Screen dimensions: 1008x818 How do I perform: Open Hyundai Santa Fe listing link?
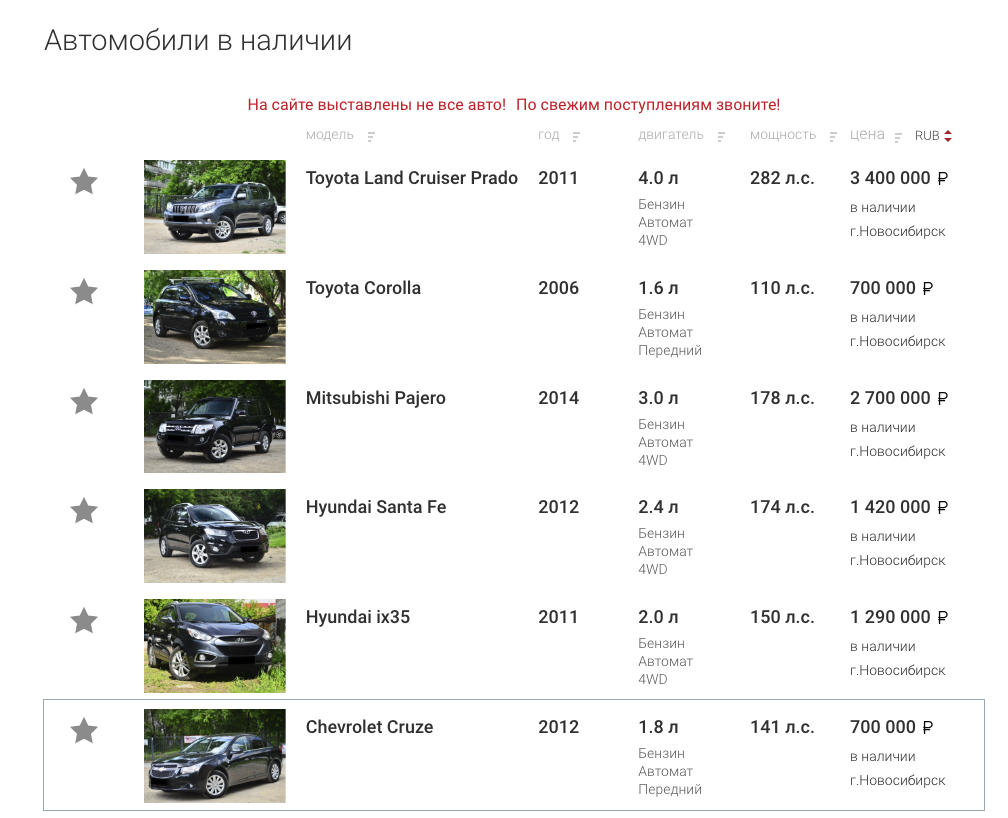375,507
